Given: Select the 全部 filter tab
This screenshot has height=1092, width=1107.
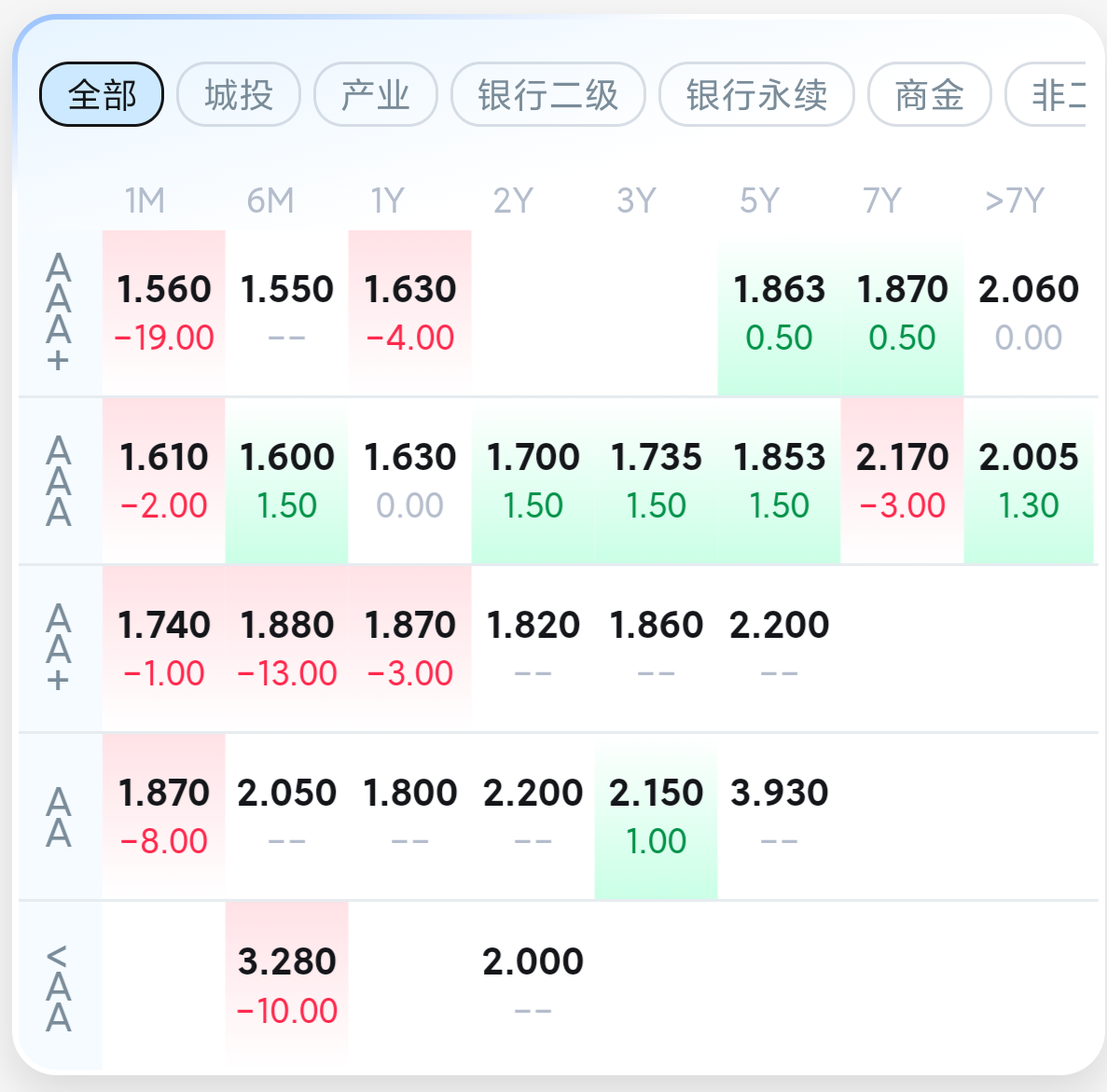Looking at the screenshot, I should coord(102,94).
